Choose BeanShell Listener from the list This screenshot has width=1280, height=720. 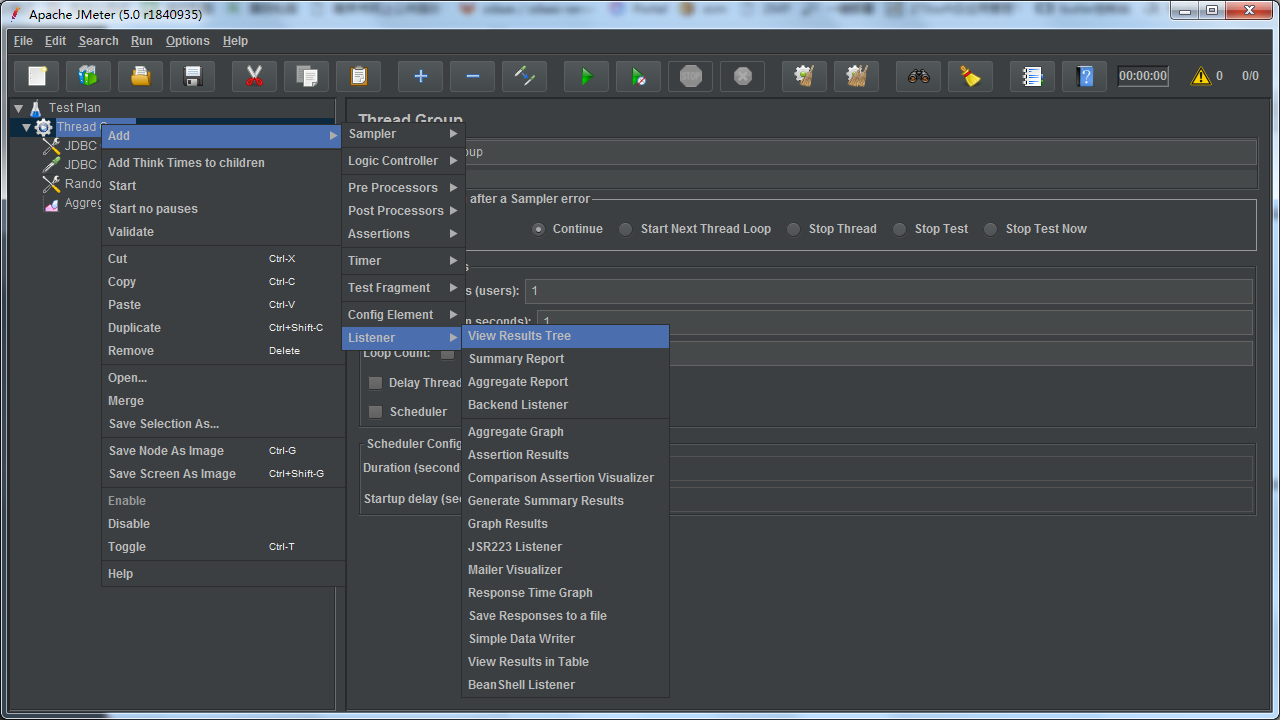pyautogui.click(x=565, y=685)
